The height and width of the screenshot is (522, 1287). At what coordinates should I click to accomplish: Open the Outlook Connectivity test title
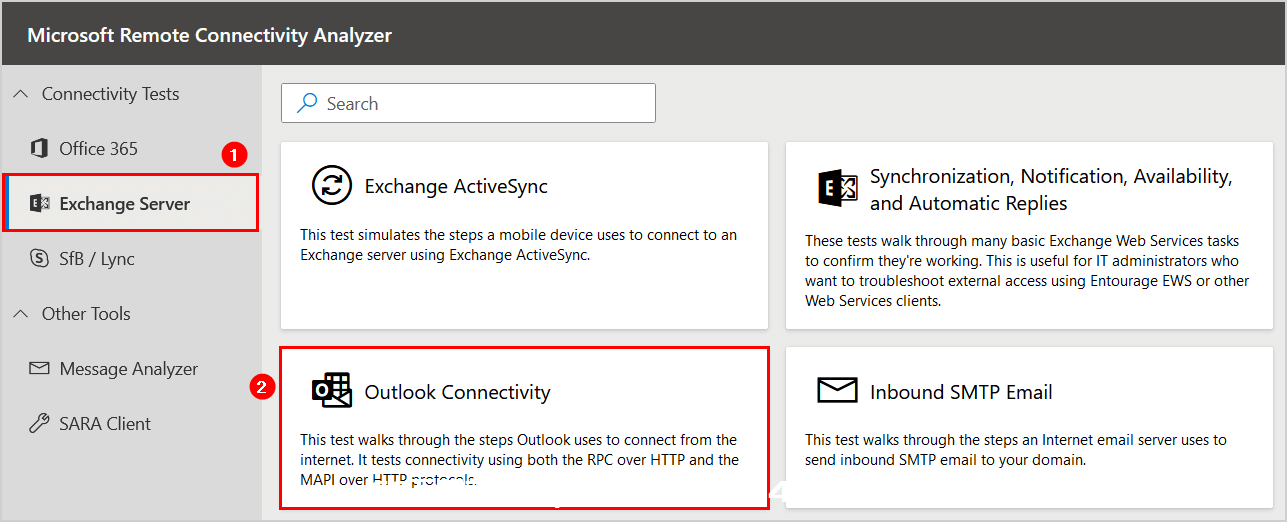click(457, 392)
